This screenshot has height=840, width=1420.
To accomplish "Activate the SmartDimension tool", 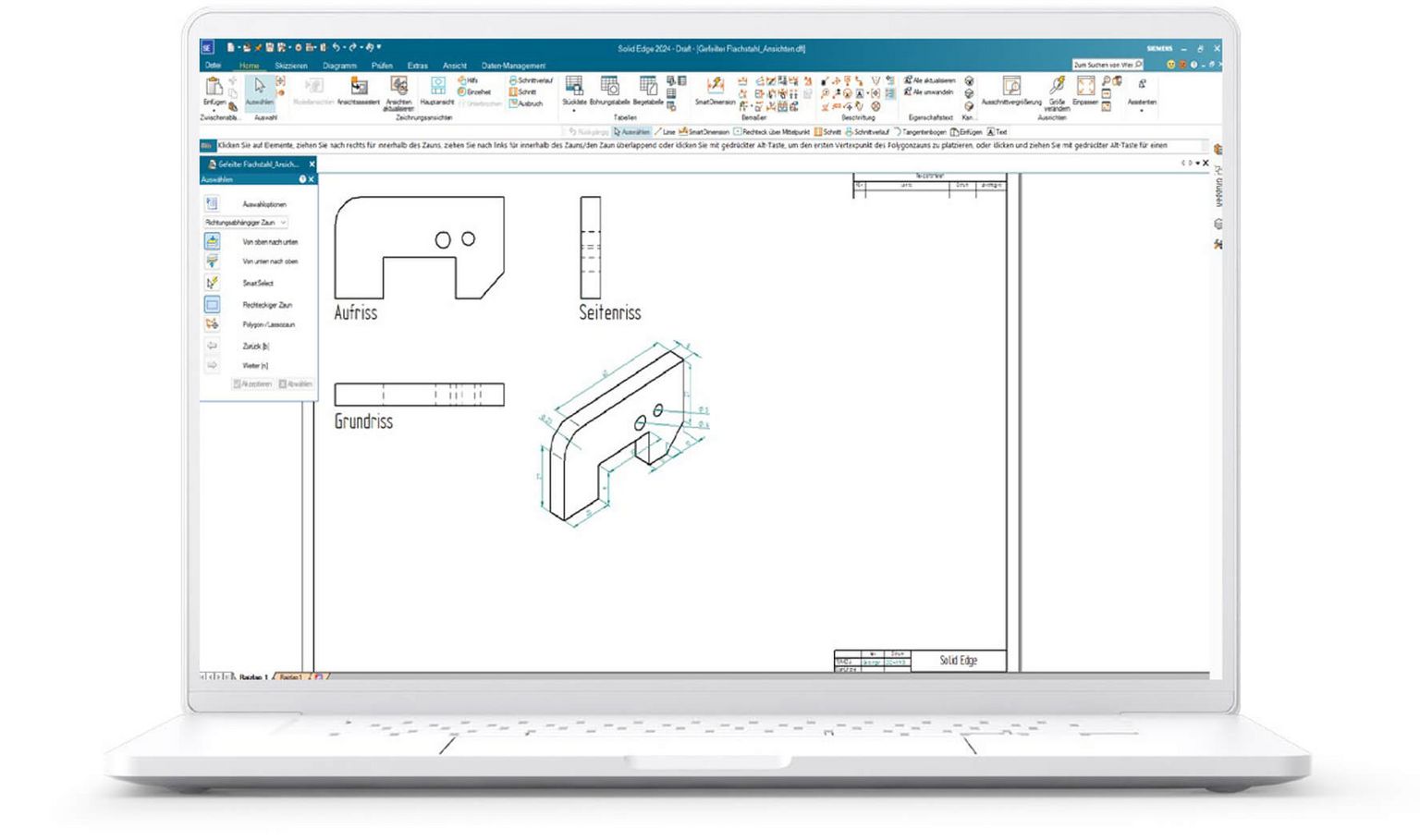I will [715, 90].
